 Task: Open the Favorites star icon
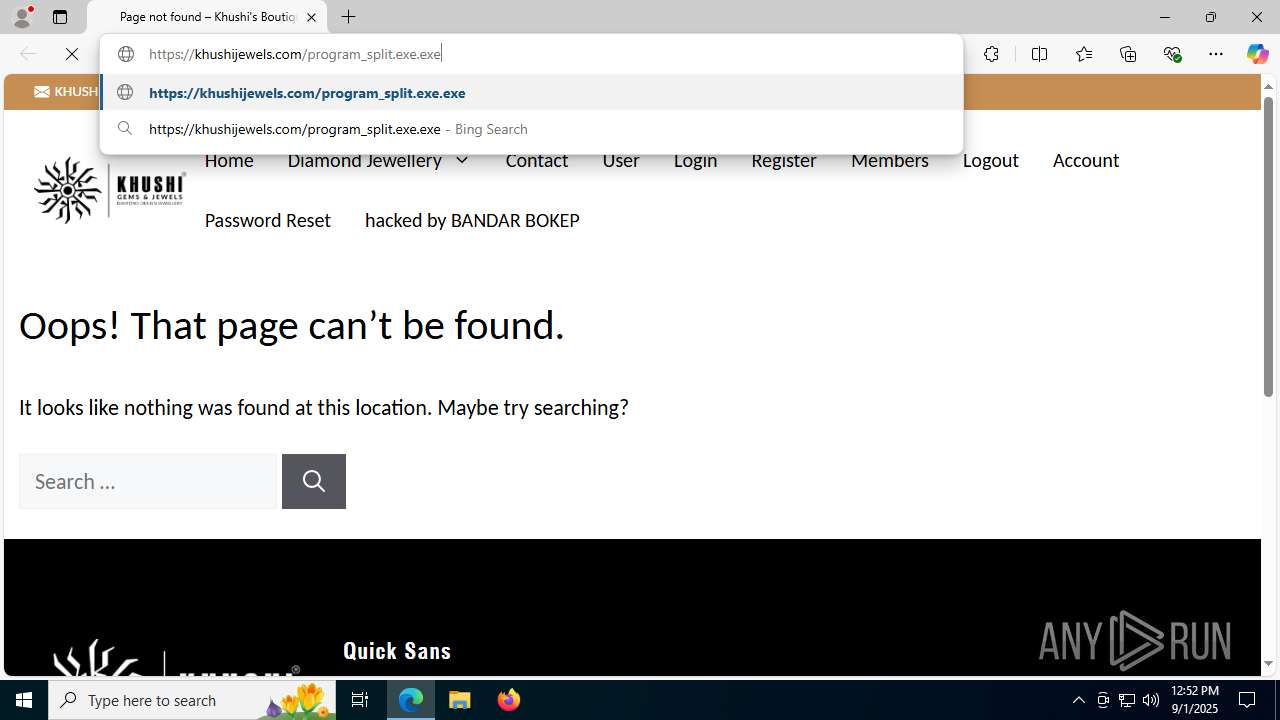1083,54
